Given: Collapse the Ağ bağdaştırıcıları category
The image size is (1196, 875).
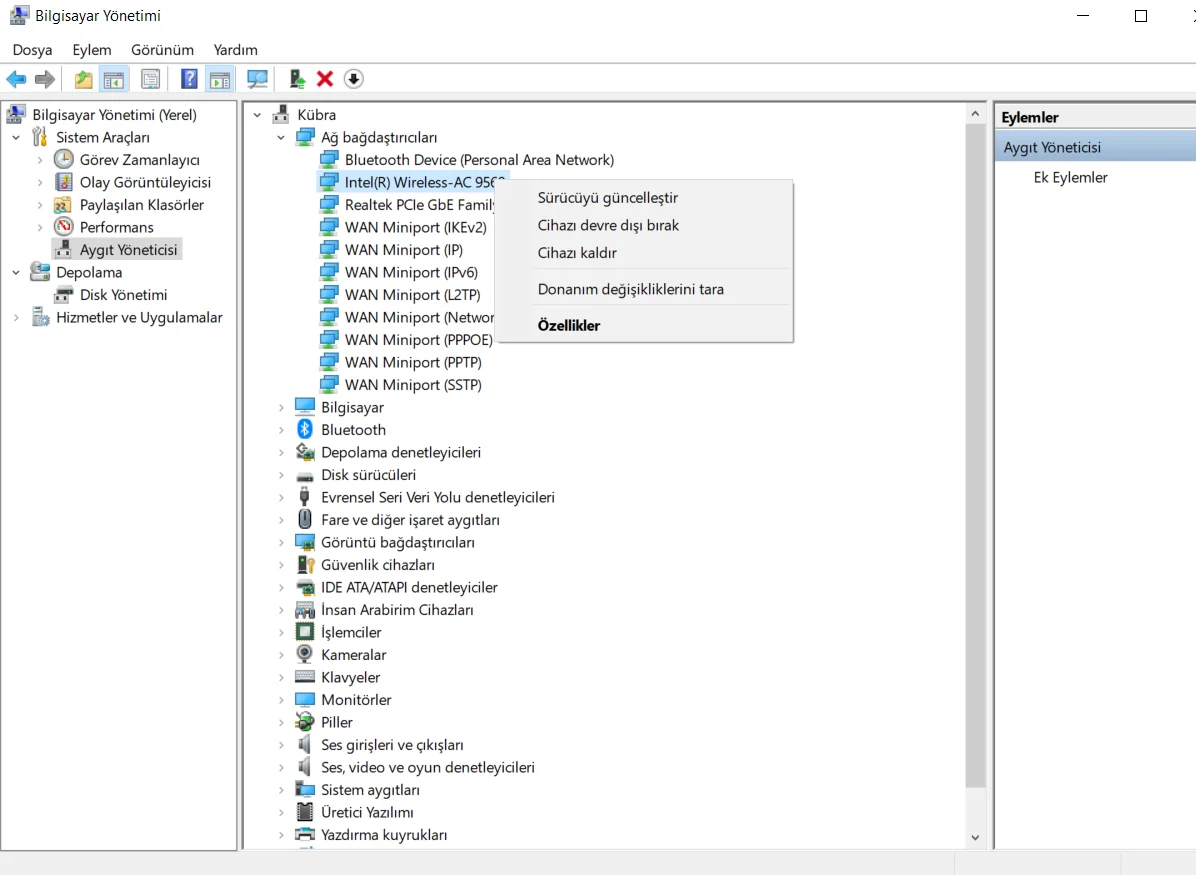Looking at the screenshot, I should click(281, 138).
